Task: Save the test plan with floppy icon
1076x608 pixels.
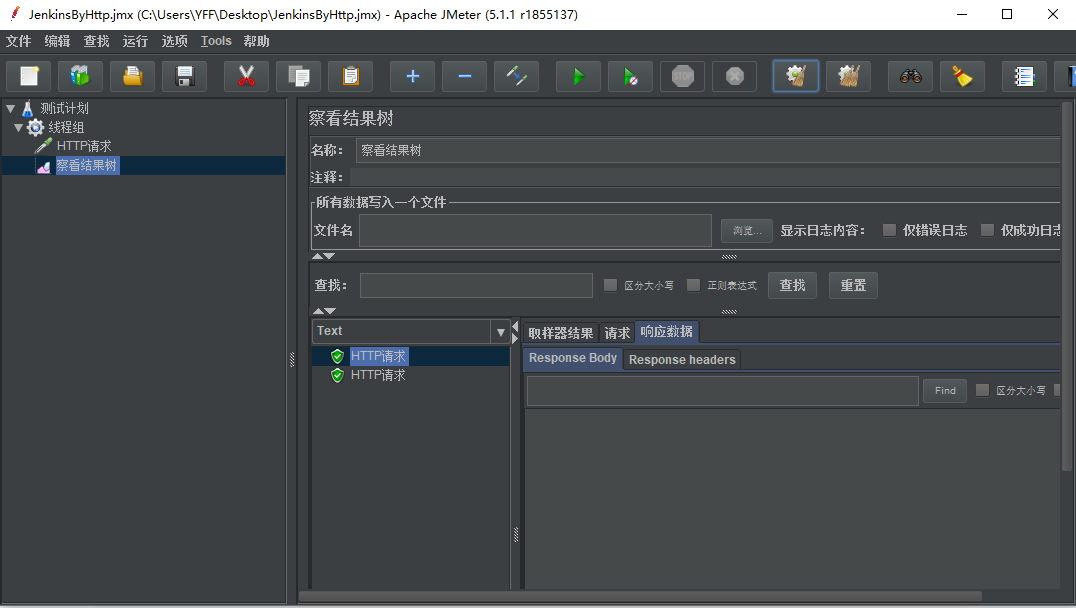Action: pos(185,76)
